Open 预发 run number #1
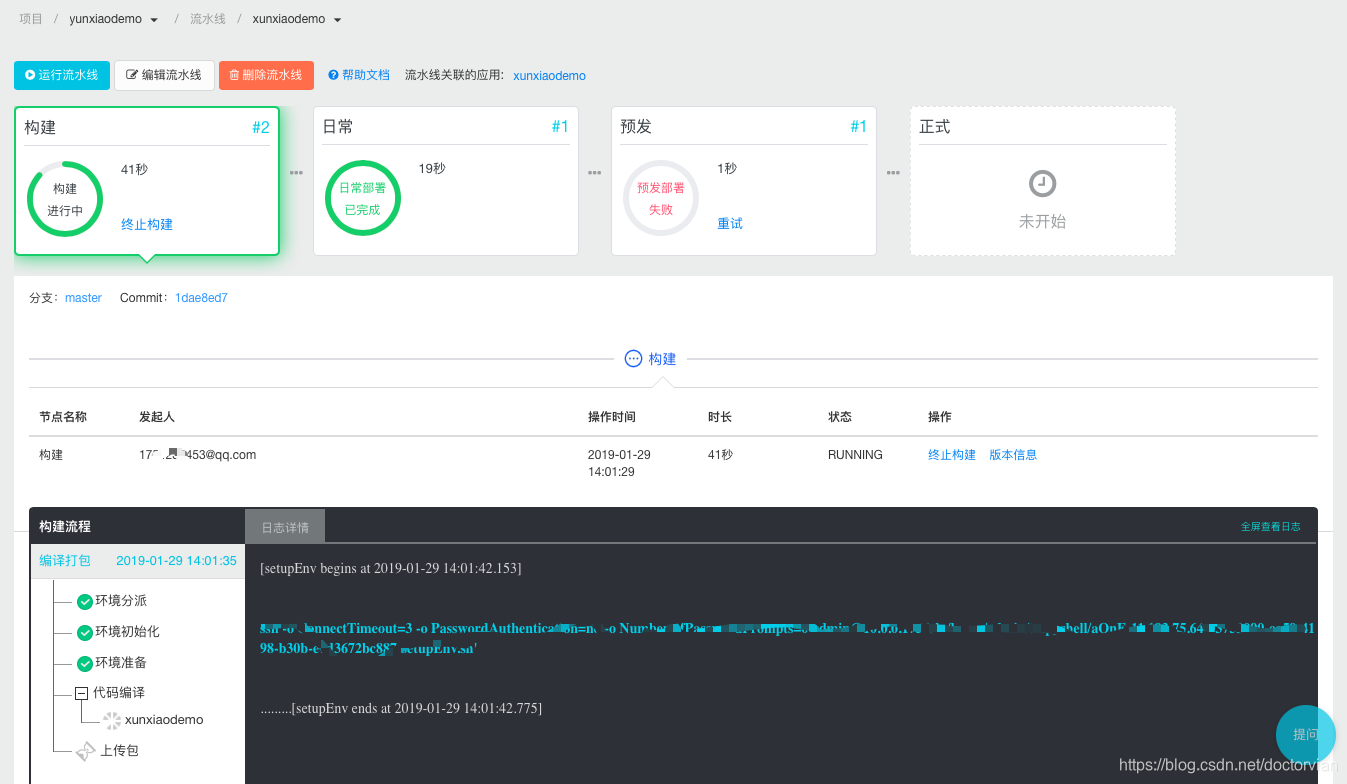 click(858, 126)
